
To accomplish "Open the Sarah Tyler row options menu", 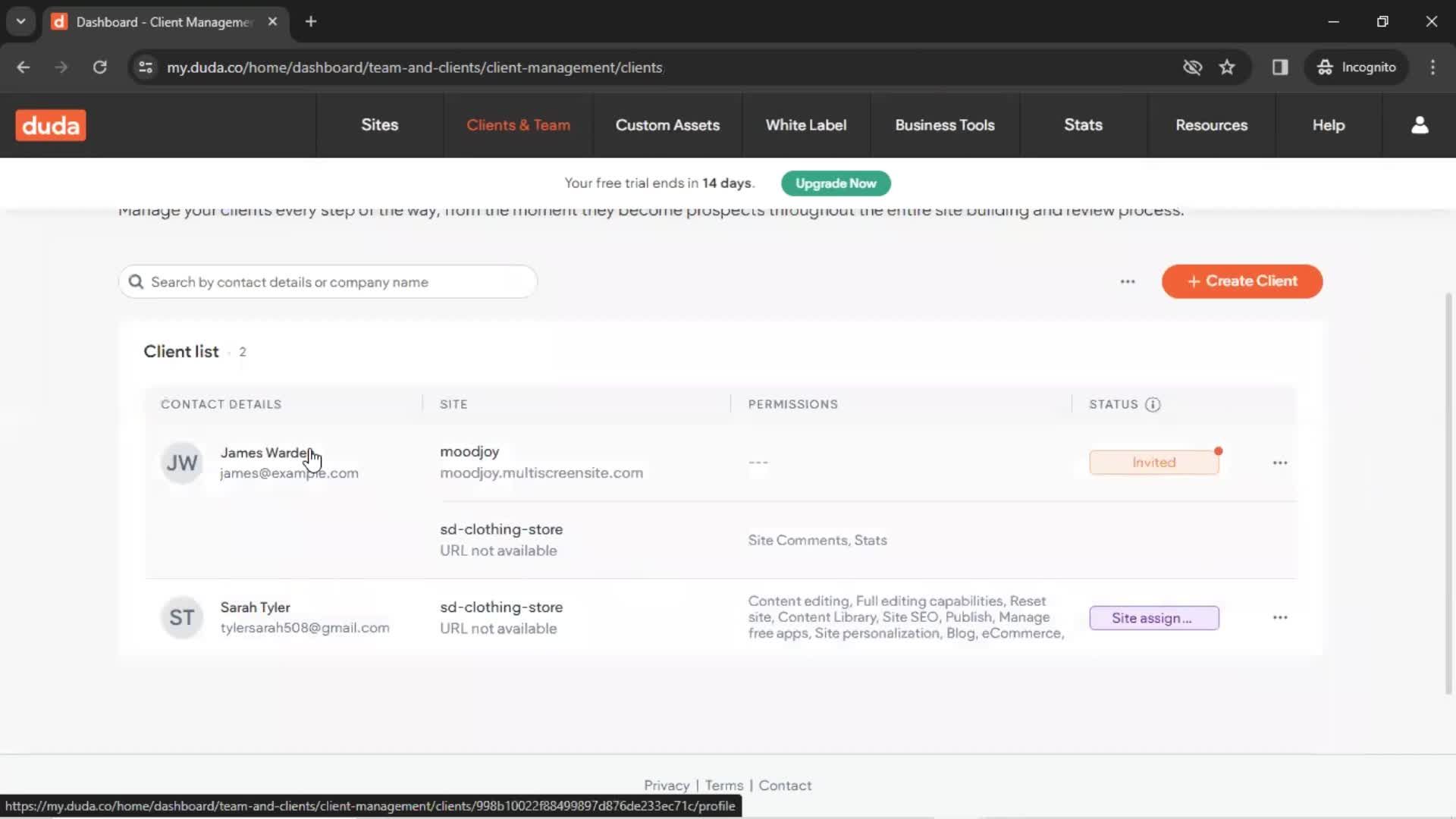I will coord(1280,617).
